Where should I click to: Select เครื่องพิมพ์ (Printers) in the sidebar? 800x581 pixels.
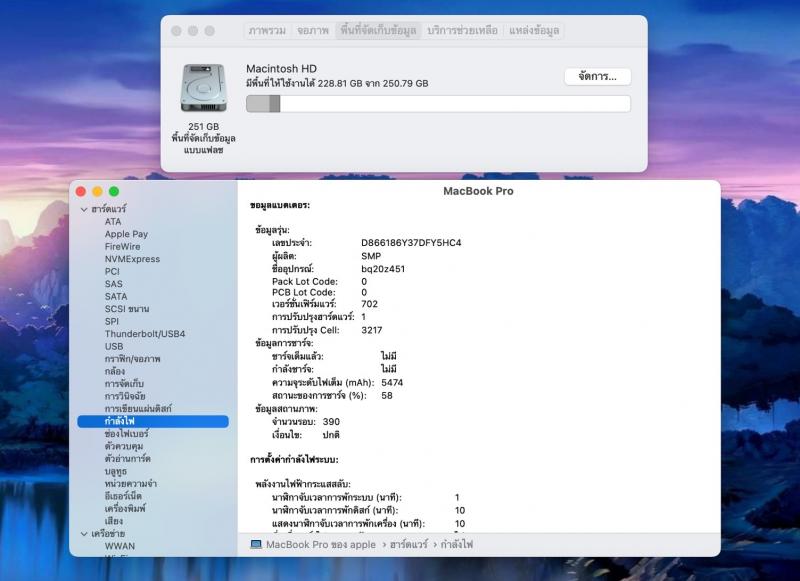tap(125, 509)
